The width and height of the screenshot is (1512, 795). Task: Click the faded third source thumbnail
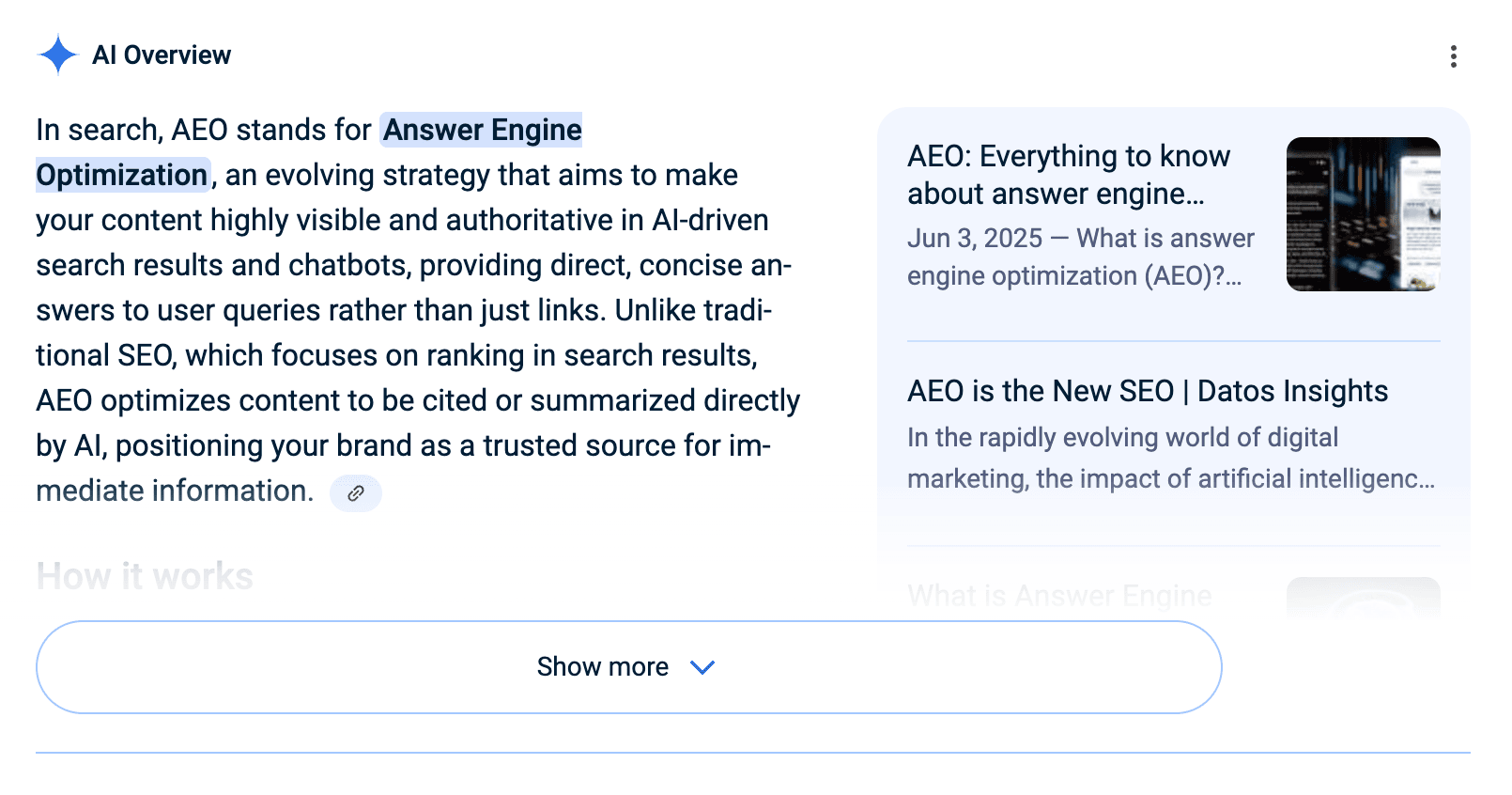point(1363,598)
